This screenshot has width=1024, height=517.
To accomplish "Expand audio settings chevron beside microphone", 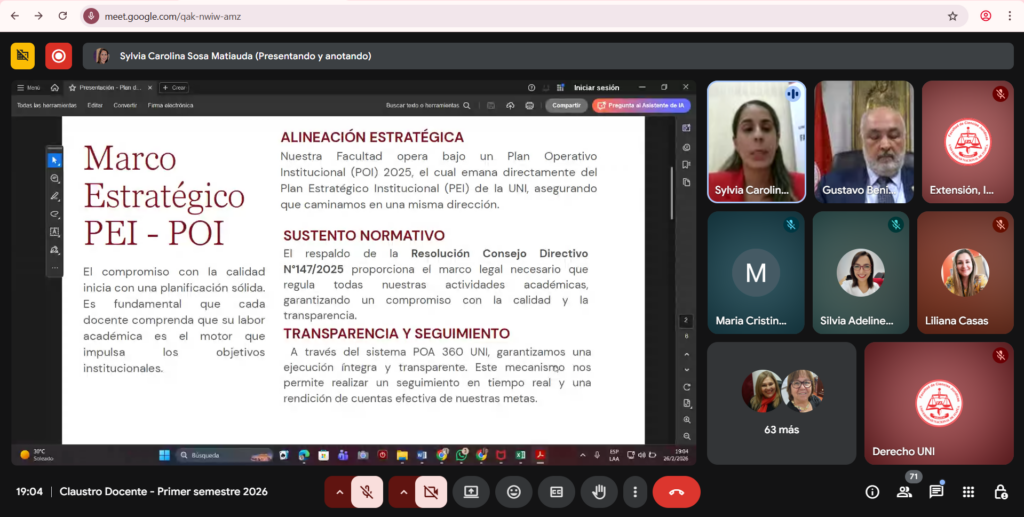I will click(x=339, y=492).
